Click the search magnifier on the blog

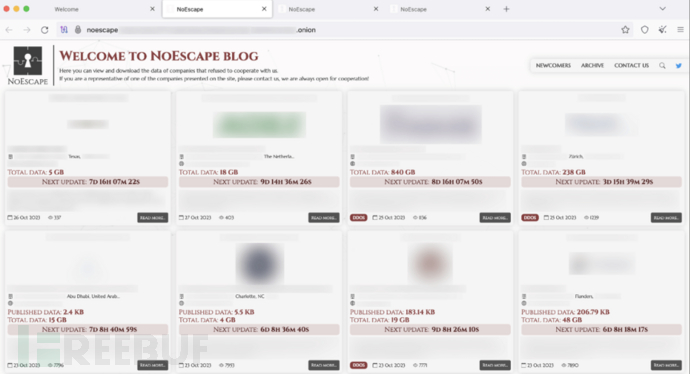point(662,66)
